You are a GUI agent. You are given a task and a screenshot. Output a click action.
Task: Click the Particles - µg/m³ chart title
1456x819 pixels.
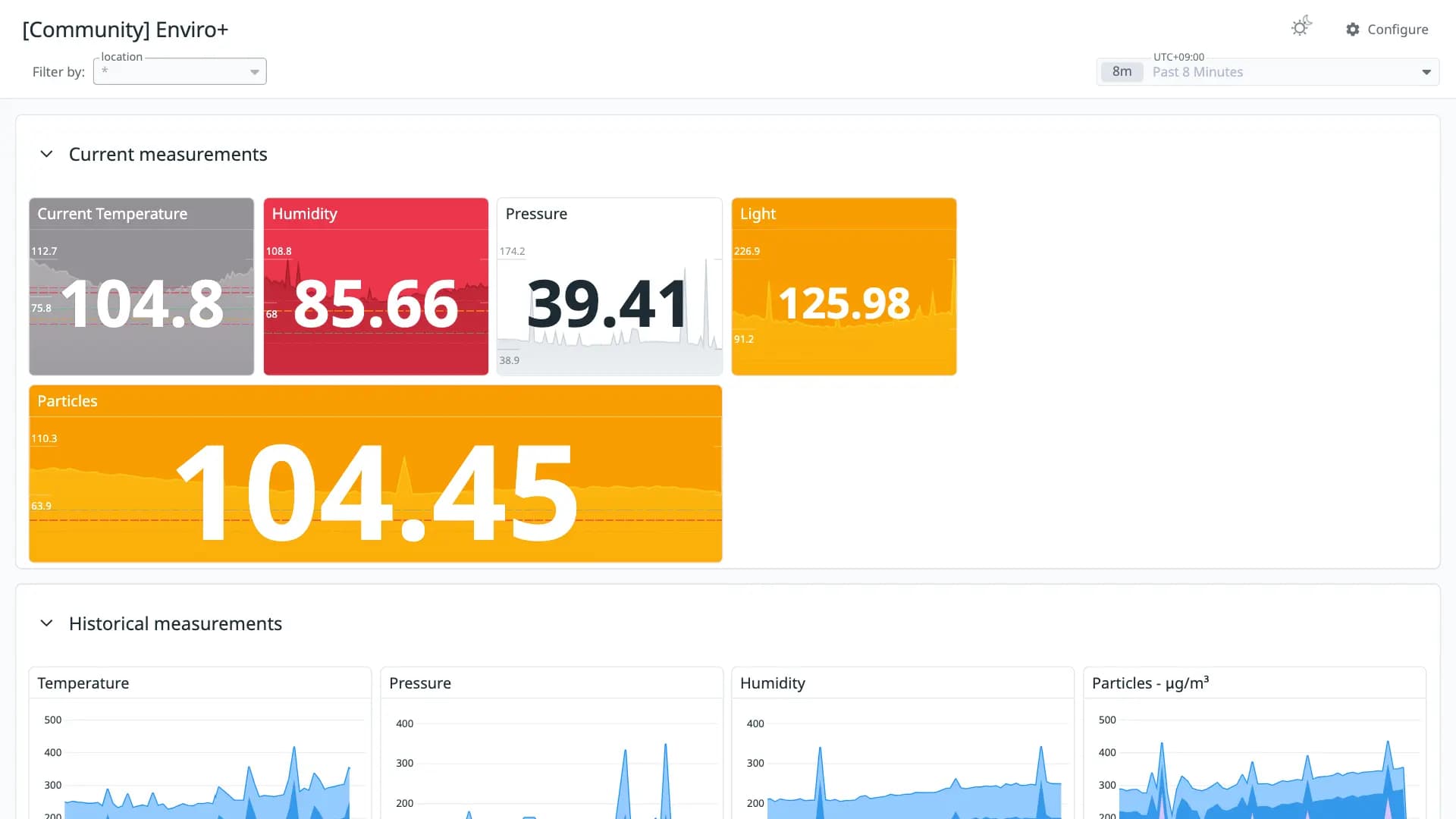(x=1150, y=682)
